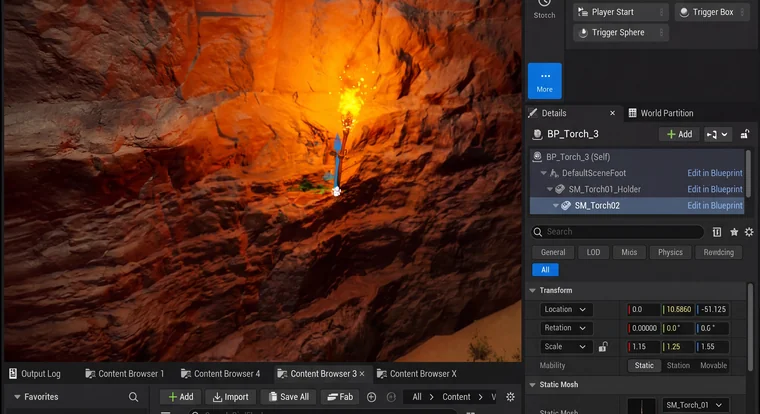This screenshot has height=414, width=760.
Task: Switch to the last Content Browser tab
Action: pyautogui.click(x=417, y=374)
